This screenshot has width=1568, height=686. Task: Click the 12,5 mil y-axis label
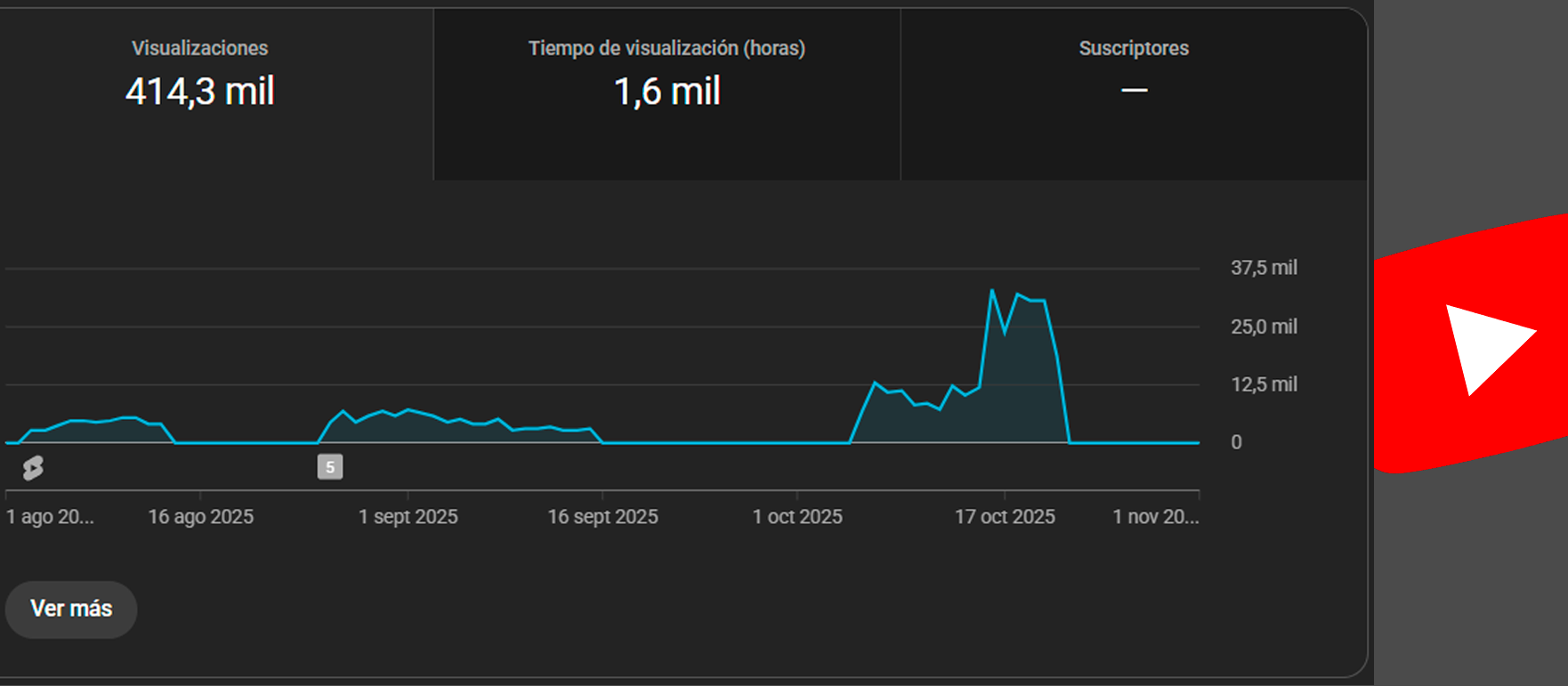[1263, 384]
